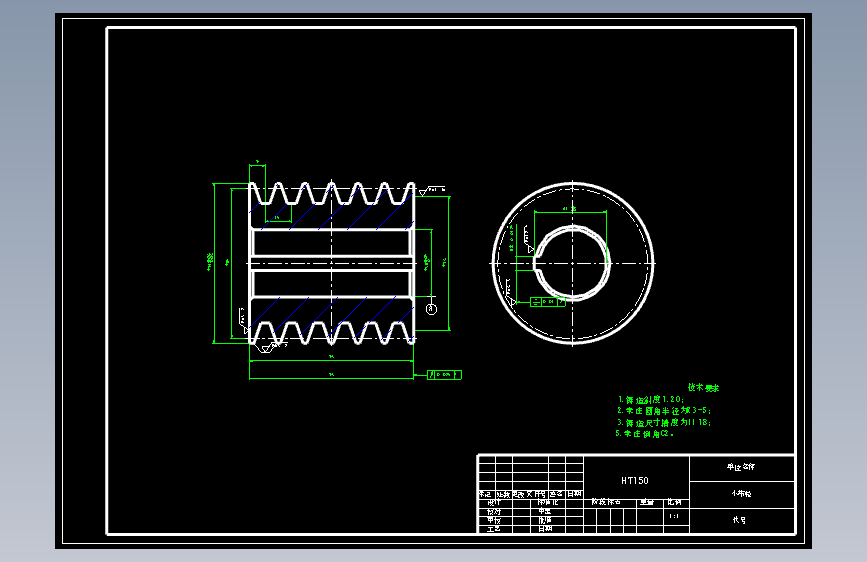Select technical requirement line ending 1.20
The image size is (867, 562).
[x=650, y=399]
